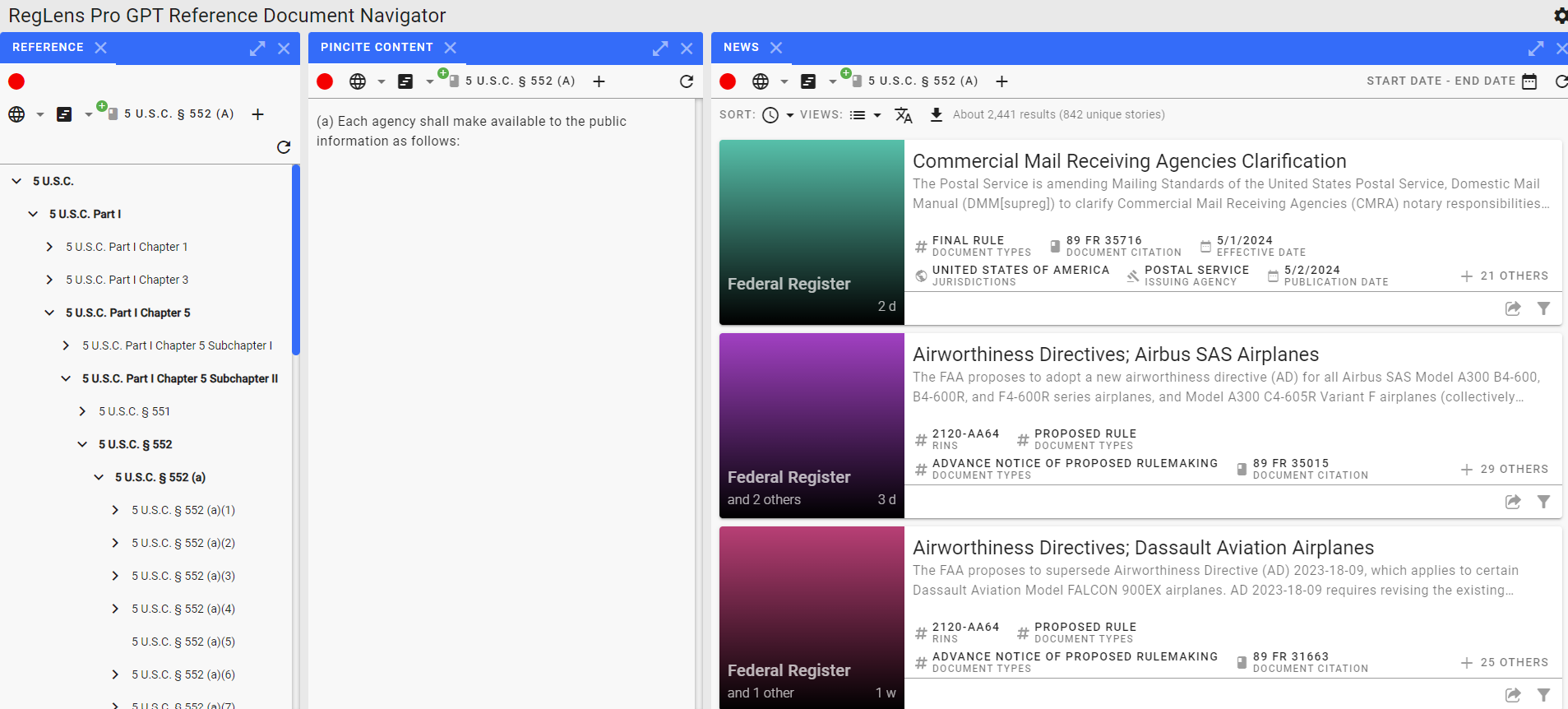This screenshot has height=709, width=1568.
Task: Open the Sort clock dropdown
Action: pos(778,115)
